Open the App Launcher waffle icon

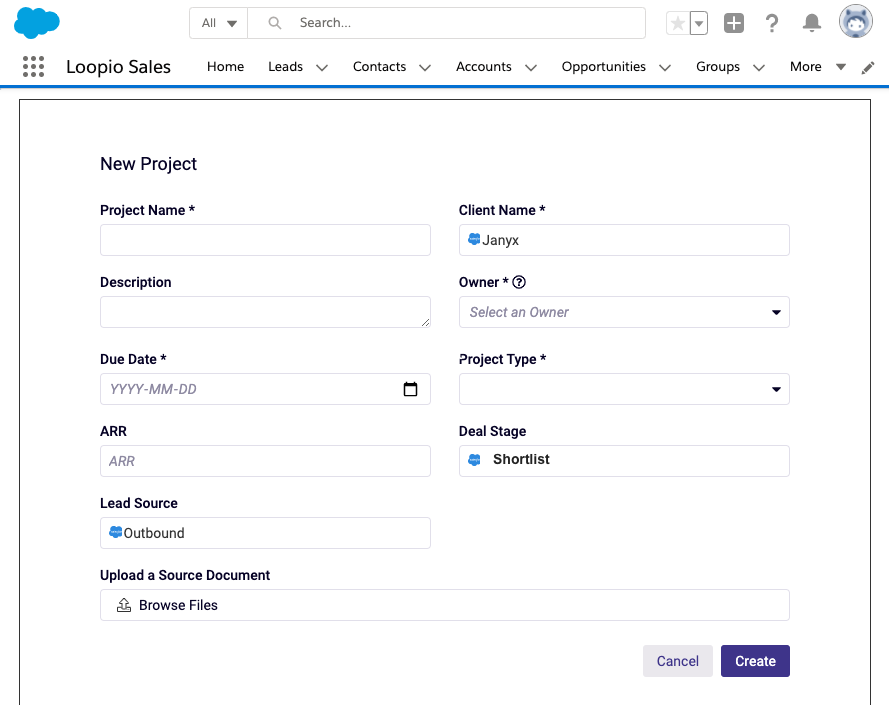coord(32,67)
